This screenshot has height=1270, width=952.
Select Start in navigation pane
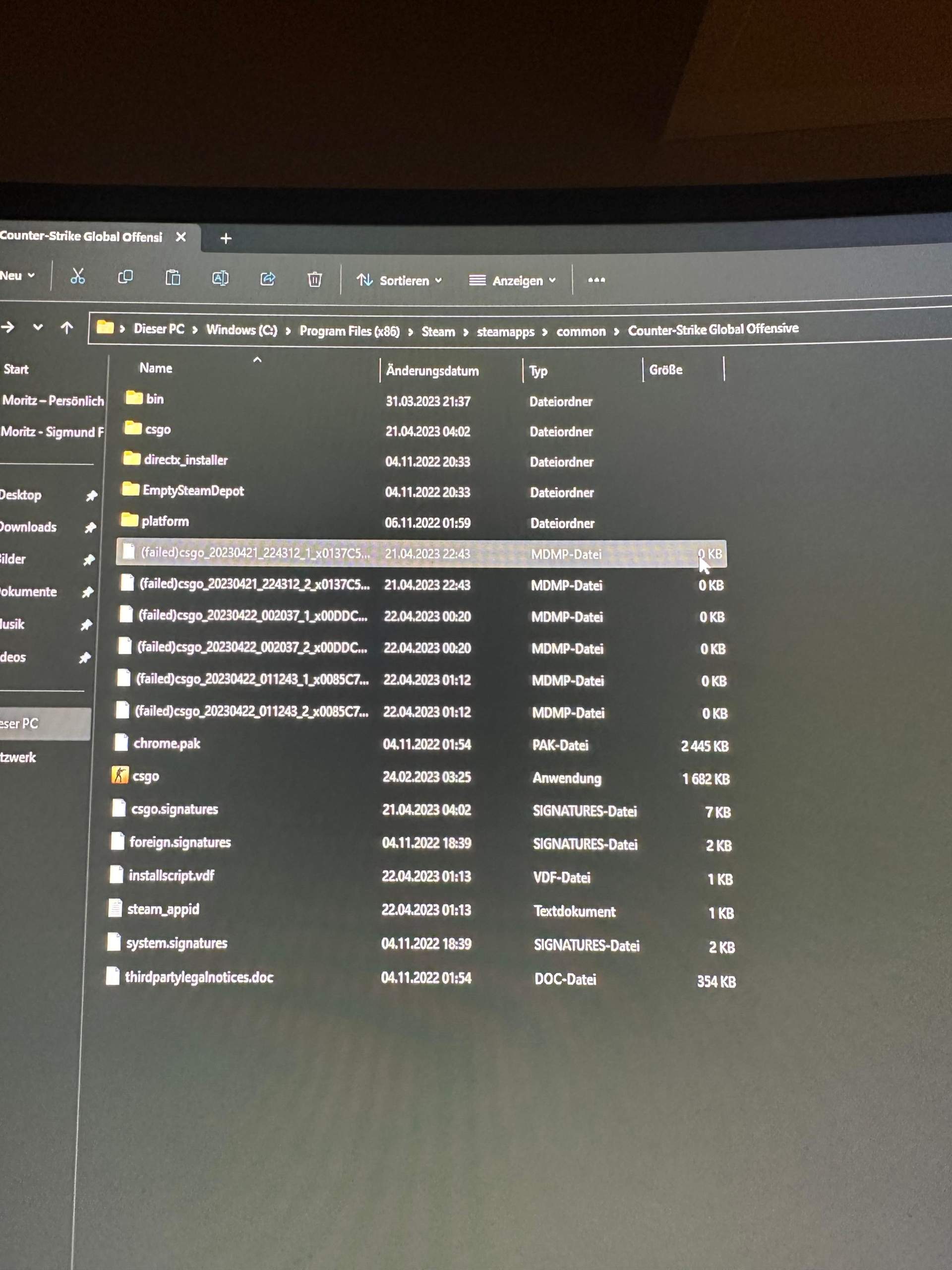16,369
